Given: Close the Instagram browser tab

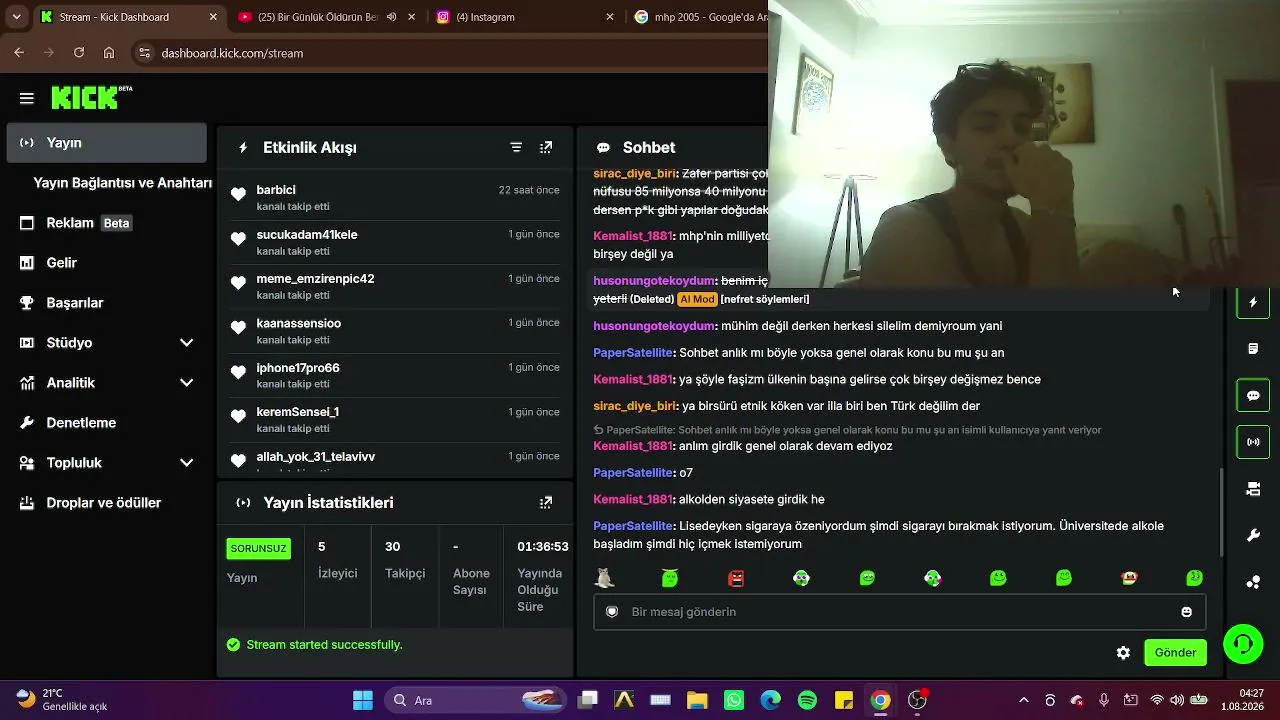Looking at the screenshot, I should pos(610,17).
